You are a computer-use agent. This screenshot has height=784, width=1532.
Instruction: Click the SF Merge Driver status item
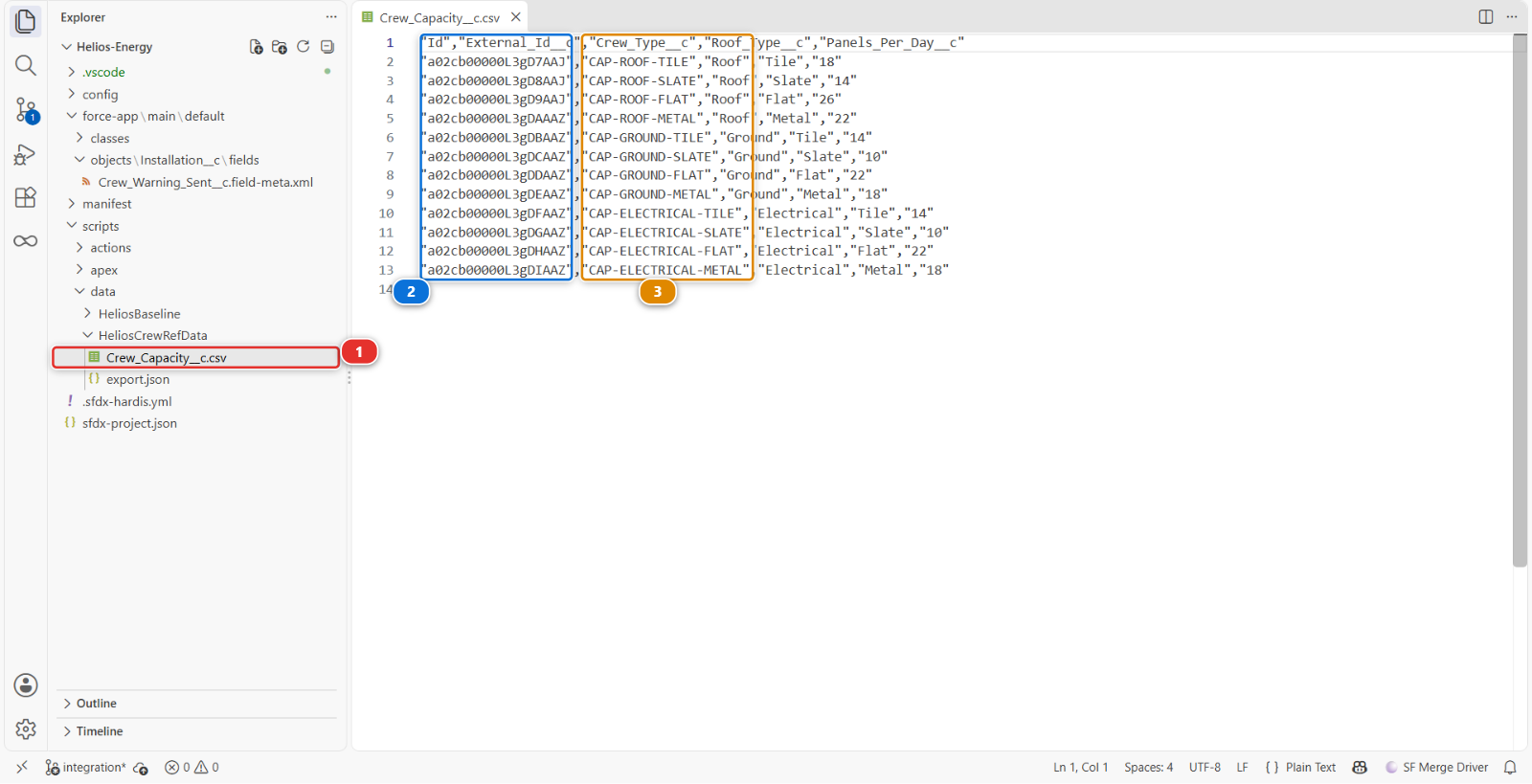click(1436, 768)
